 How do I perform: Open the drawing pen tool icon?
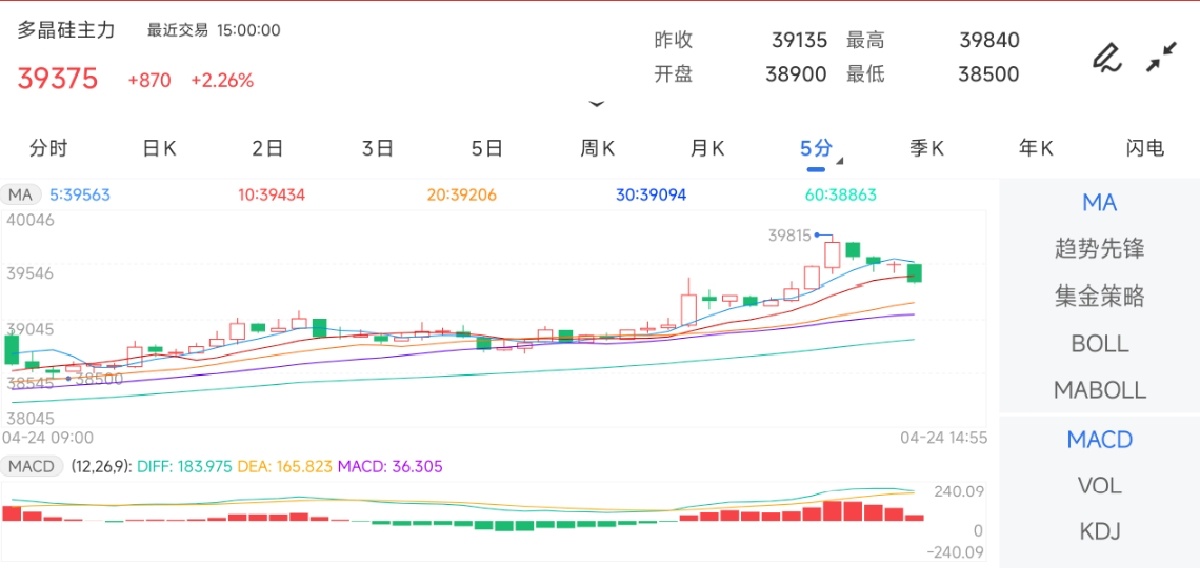1106,57
